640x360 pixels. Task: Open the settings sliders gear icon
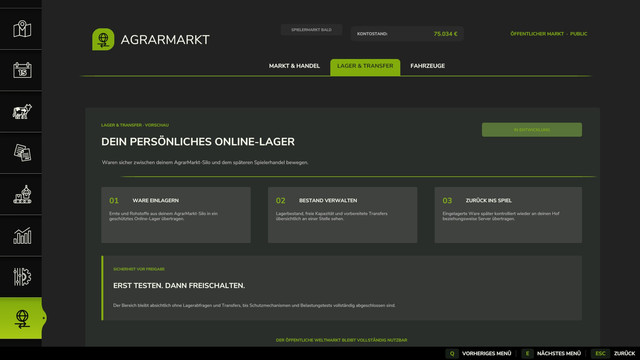click(22, 276)
